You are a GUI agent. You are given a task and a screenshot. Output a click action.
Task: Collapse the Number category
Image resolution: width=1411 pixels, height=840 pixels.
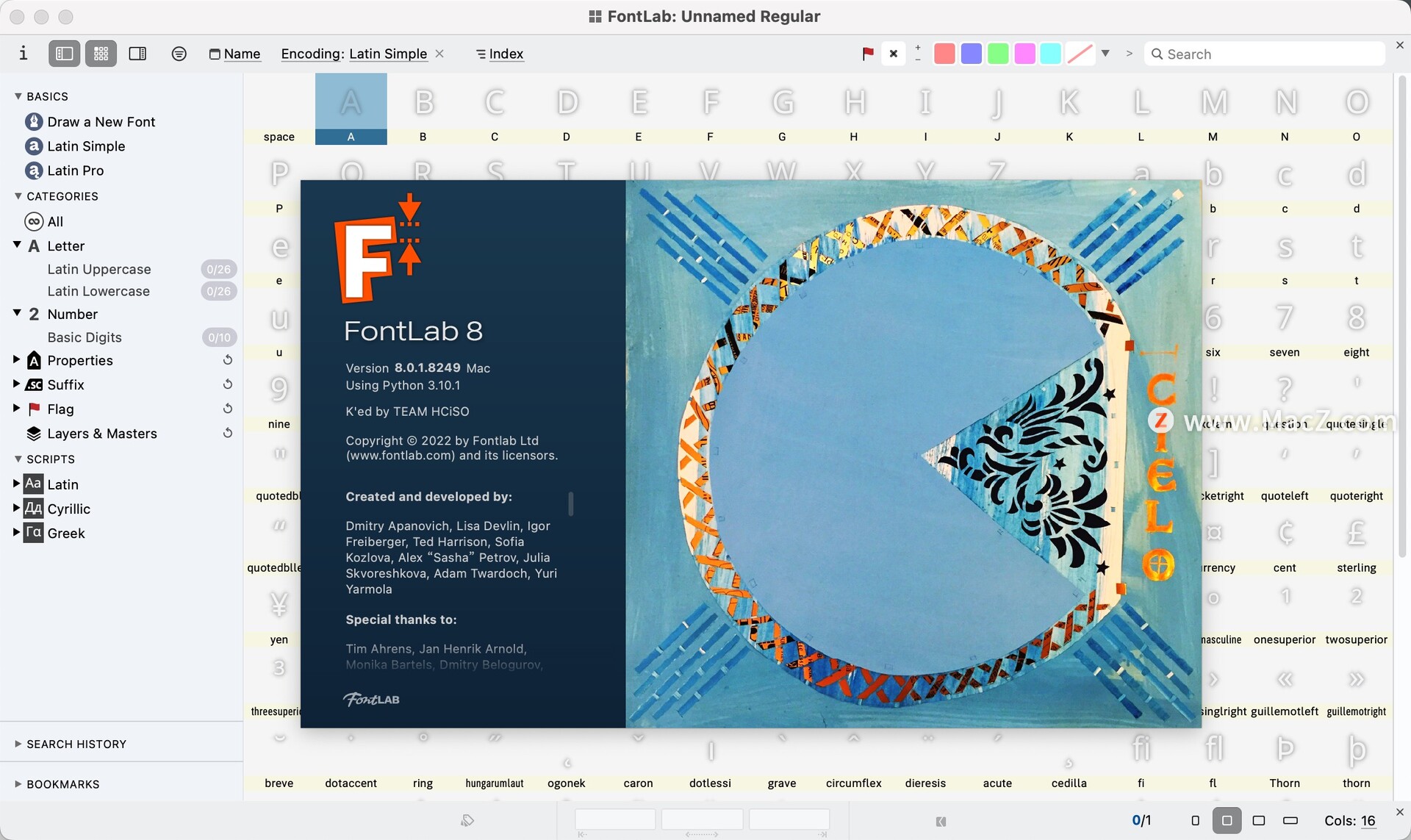pos(16,314)
